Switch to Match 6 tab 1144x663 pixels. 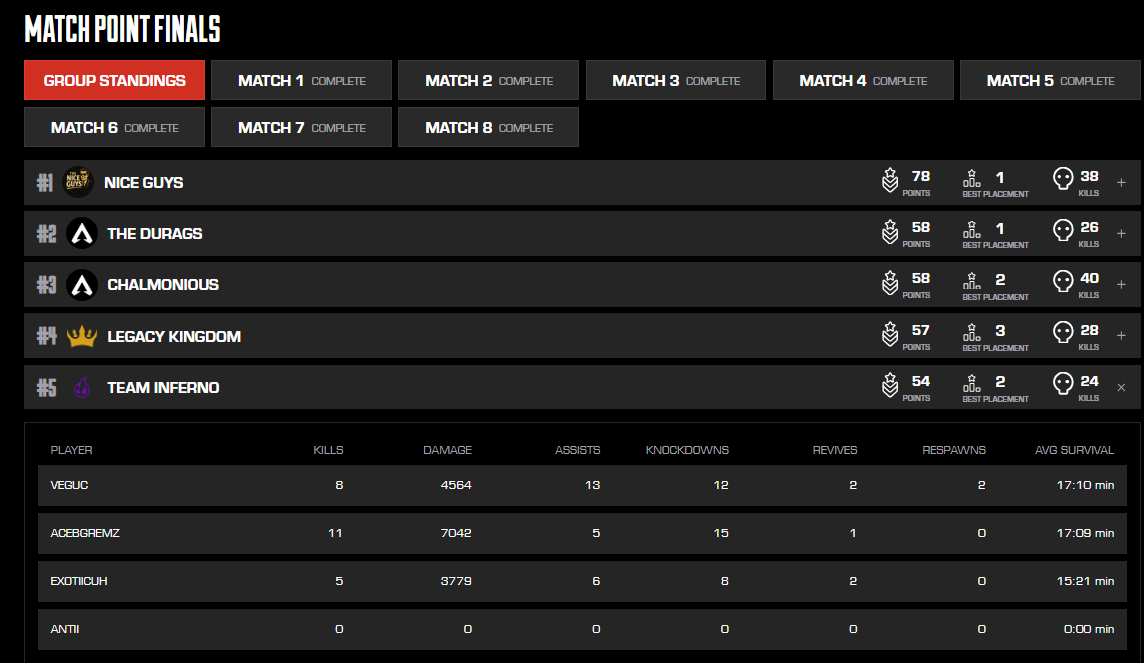pos(115,128)
